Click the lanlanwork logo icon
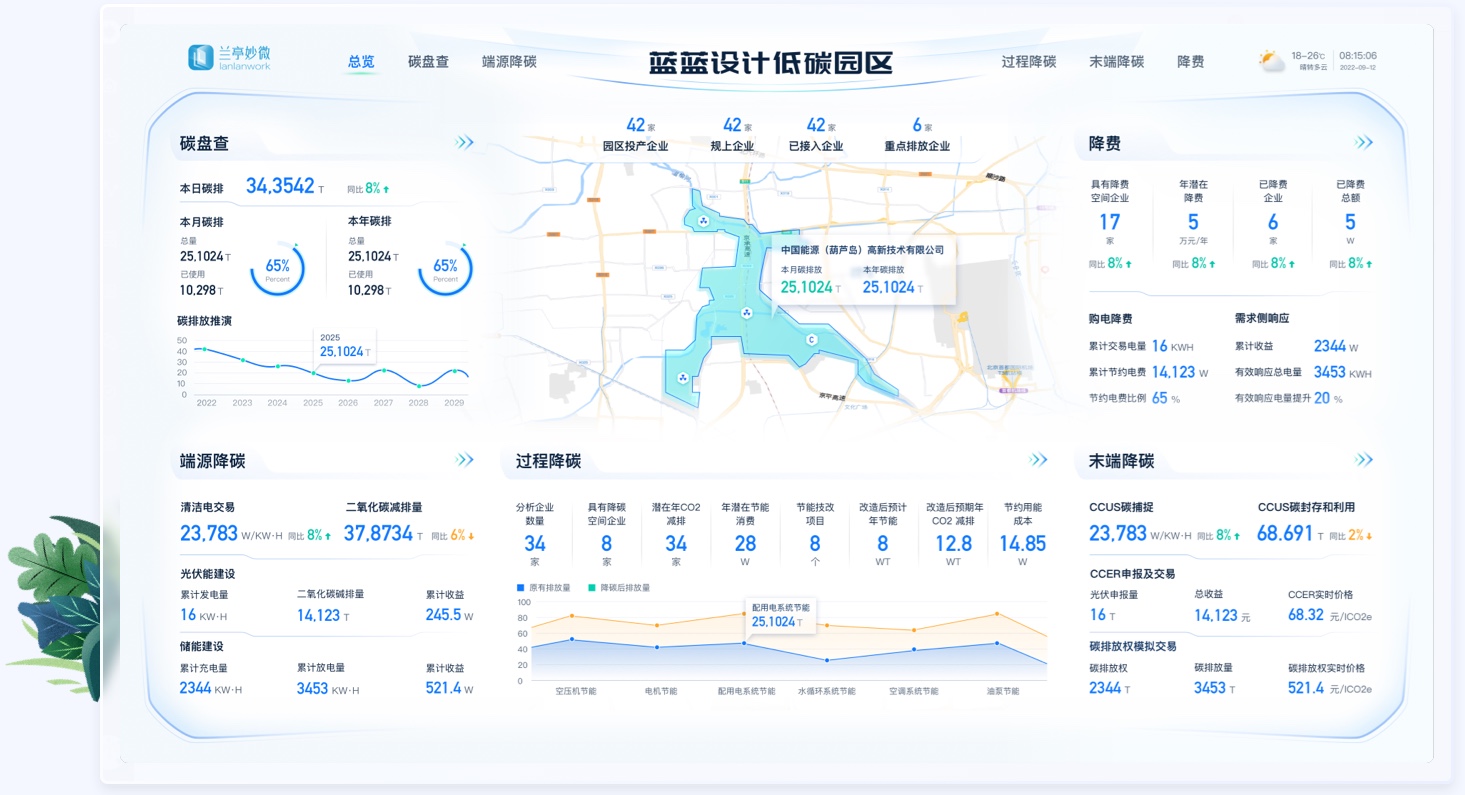 (199, 55)
